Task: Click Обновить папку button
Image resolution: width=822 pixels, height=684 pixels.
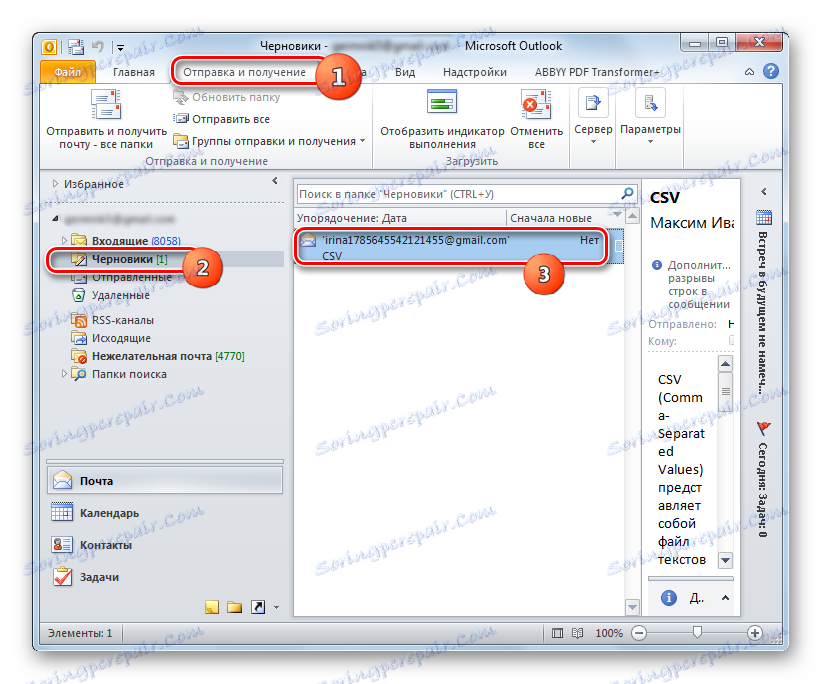Action: pyautogui.click(x=227, y=97)
